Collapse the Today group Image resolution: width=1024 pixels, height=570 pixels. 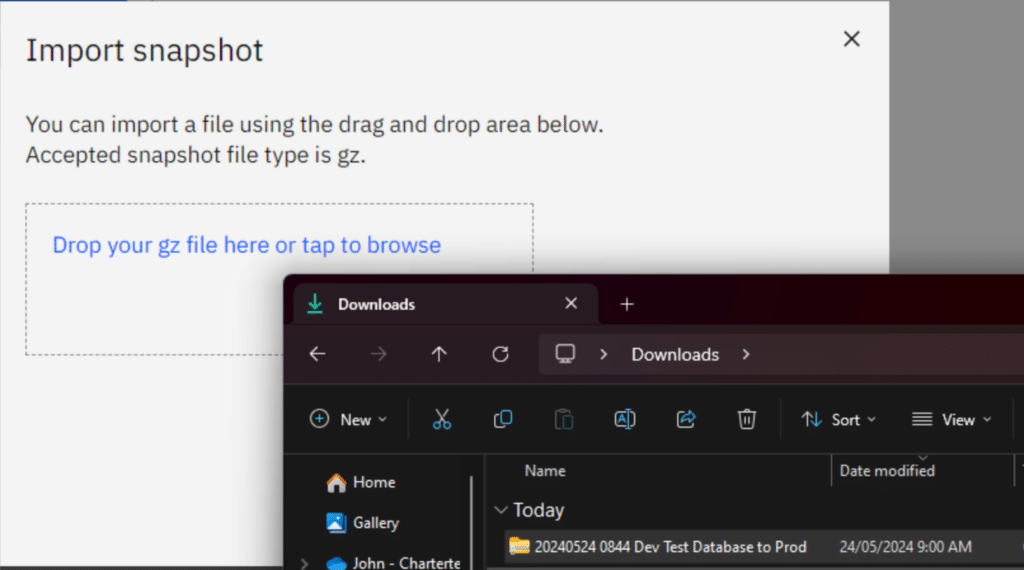501,510
